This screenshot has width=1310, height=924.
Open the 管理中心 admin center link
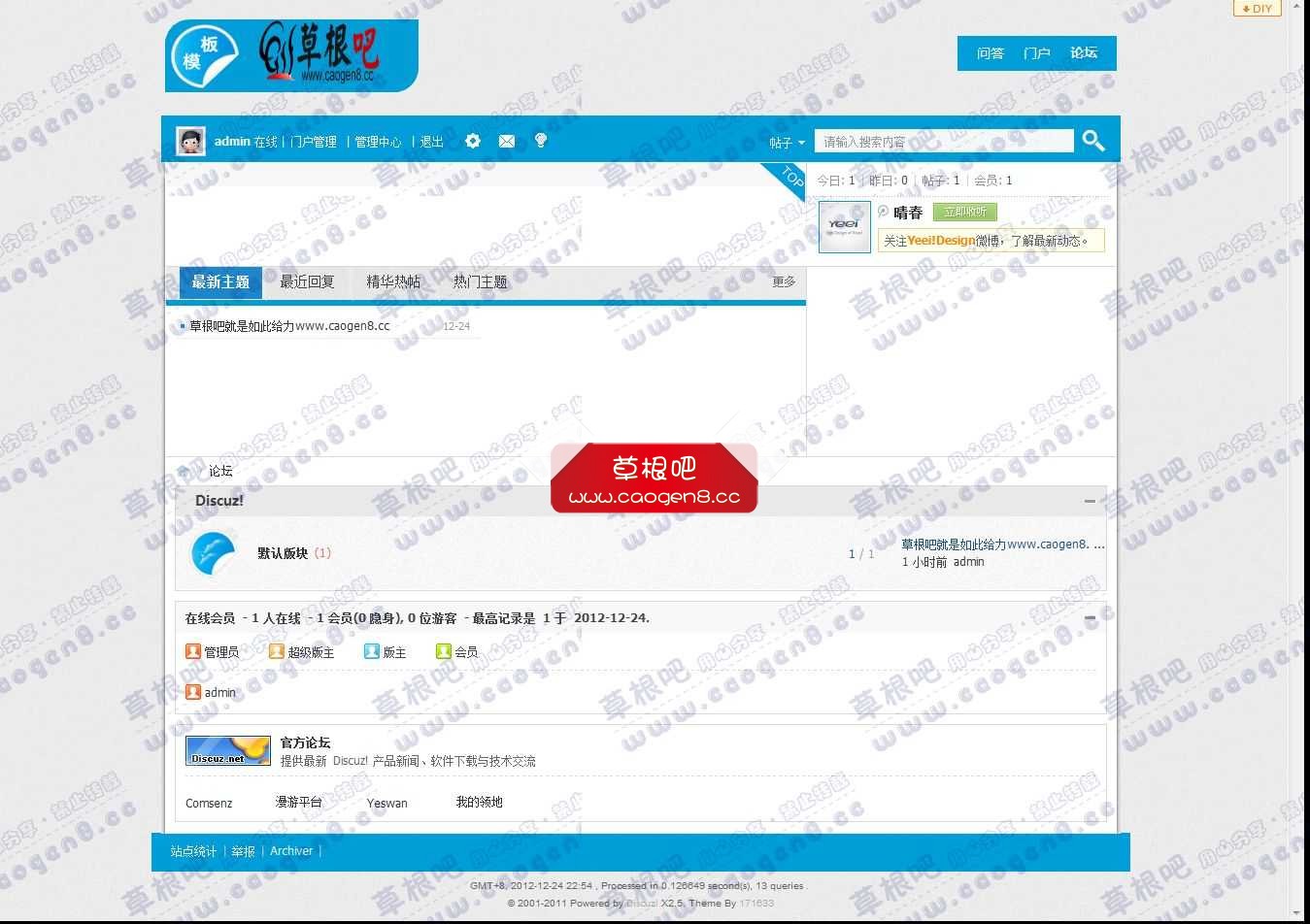pos(379,142)
